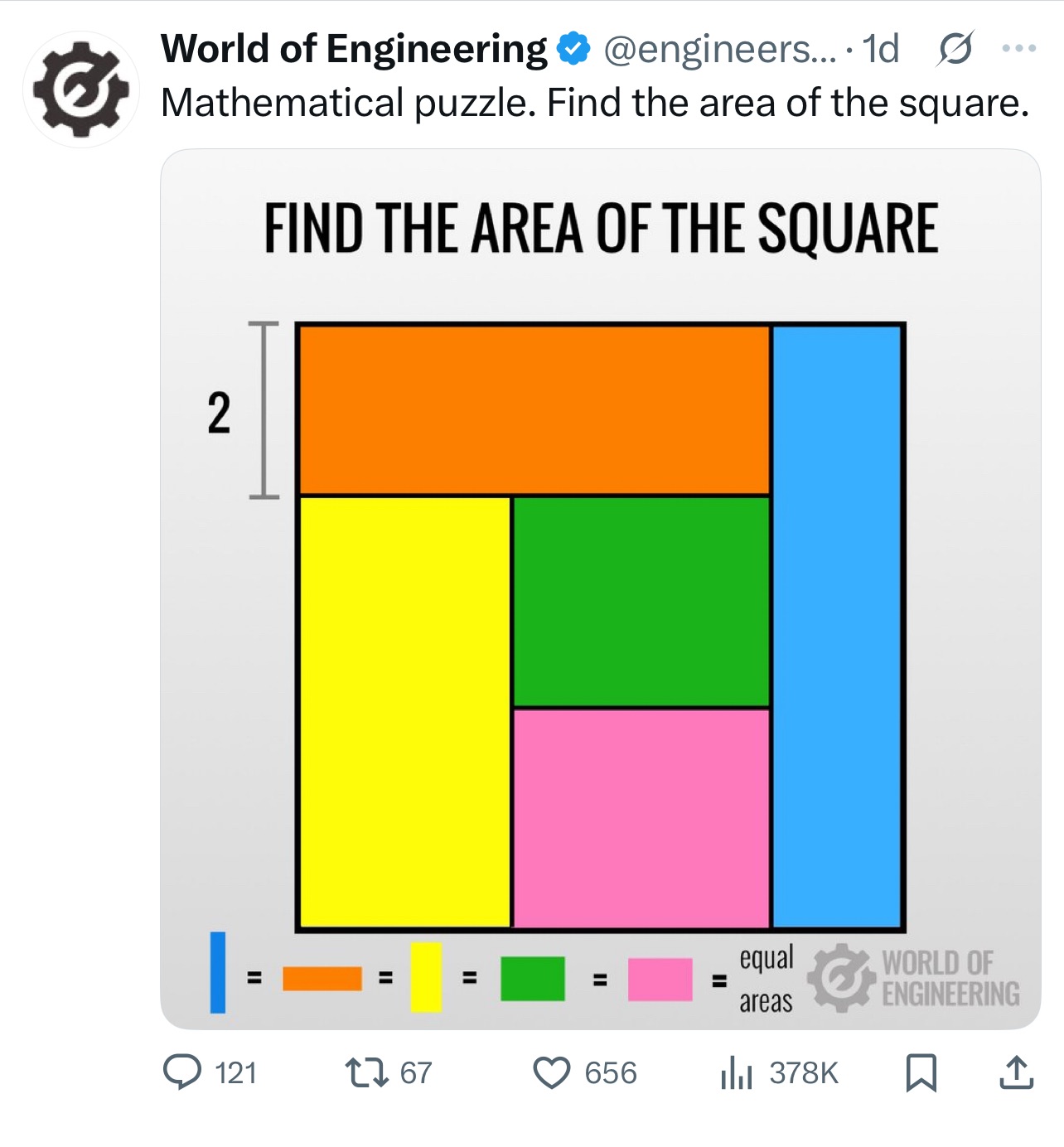The width and height of the screenshot is (1064, 1147).
Task: Click the blue rectangle in the puzzle
Action: click(837, 627)
